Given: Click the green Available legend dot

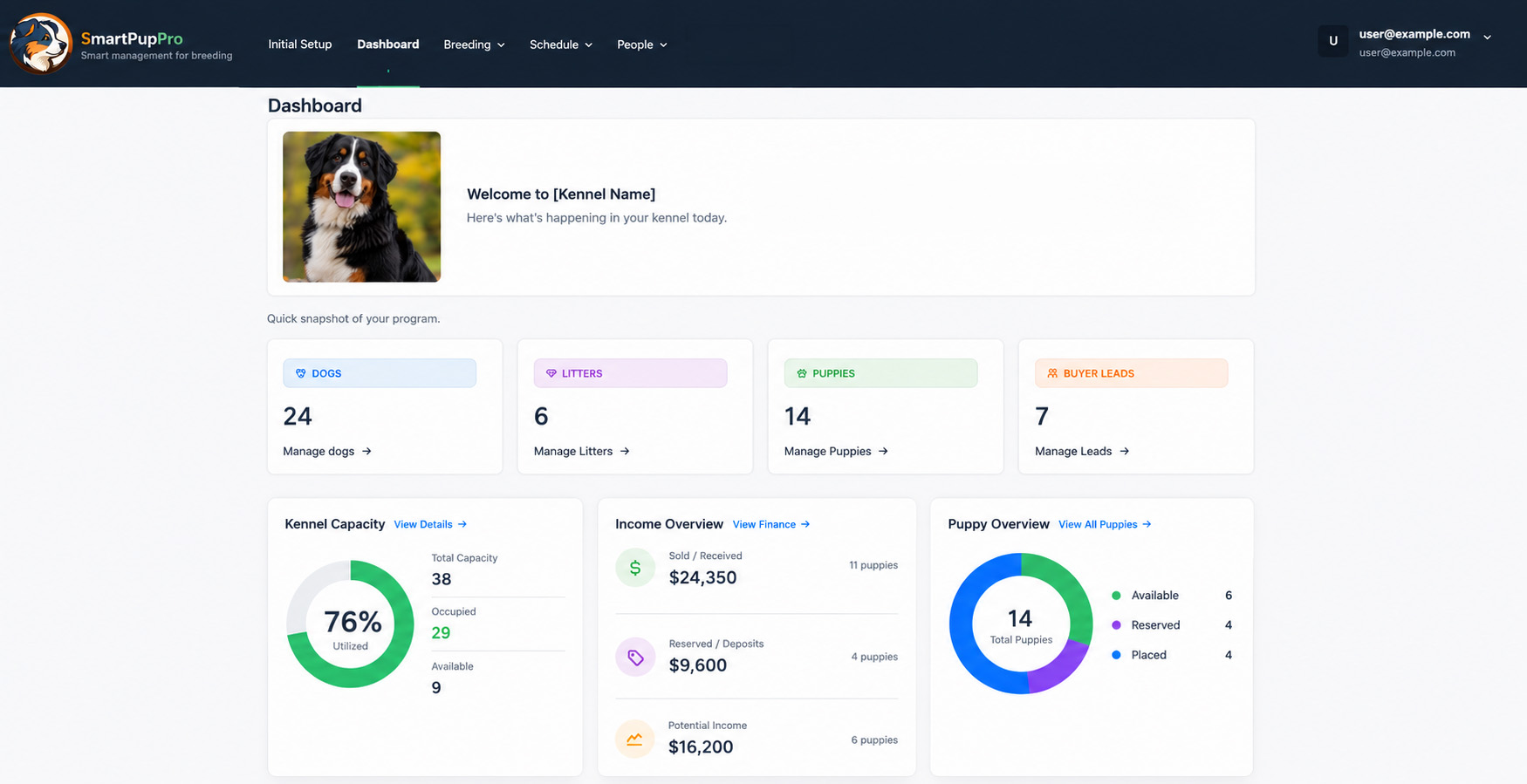Looking at the screenshot, I should [1116, 596].
